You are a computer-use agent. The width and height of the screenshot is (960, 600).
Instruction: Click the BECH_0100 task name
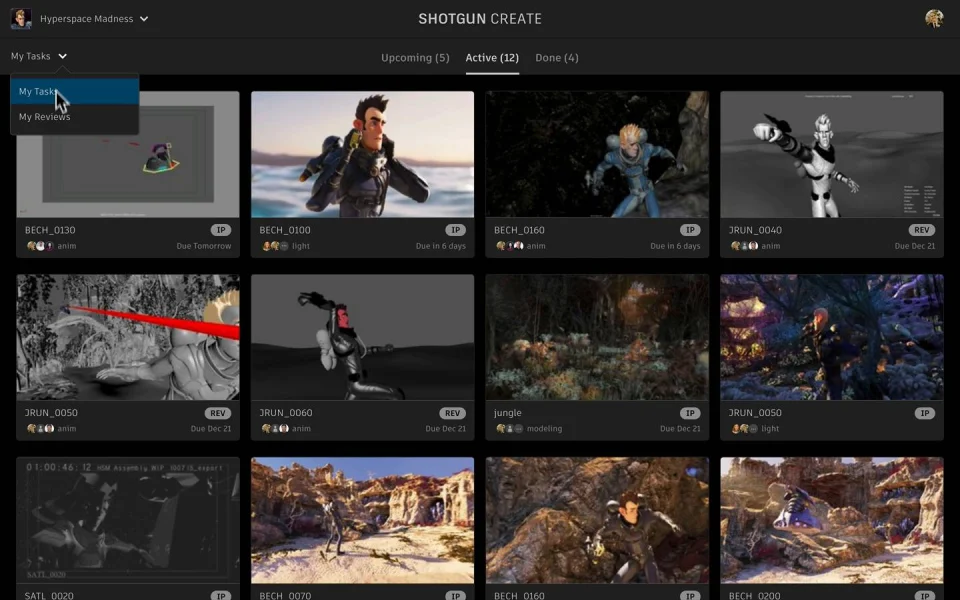click(x=285, y=230)
